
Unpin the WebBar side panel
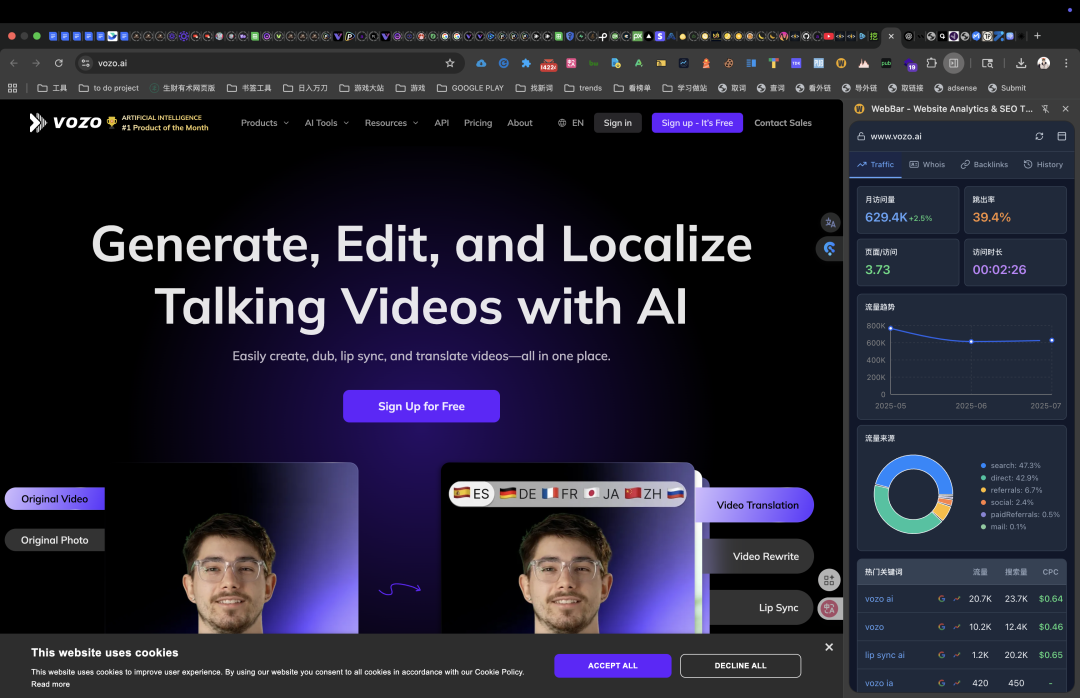[x=1045, y=109]
